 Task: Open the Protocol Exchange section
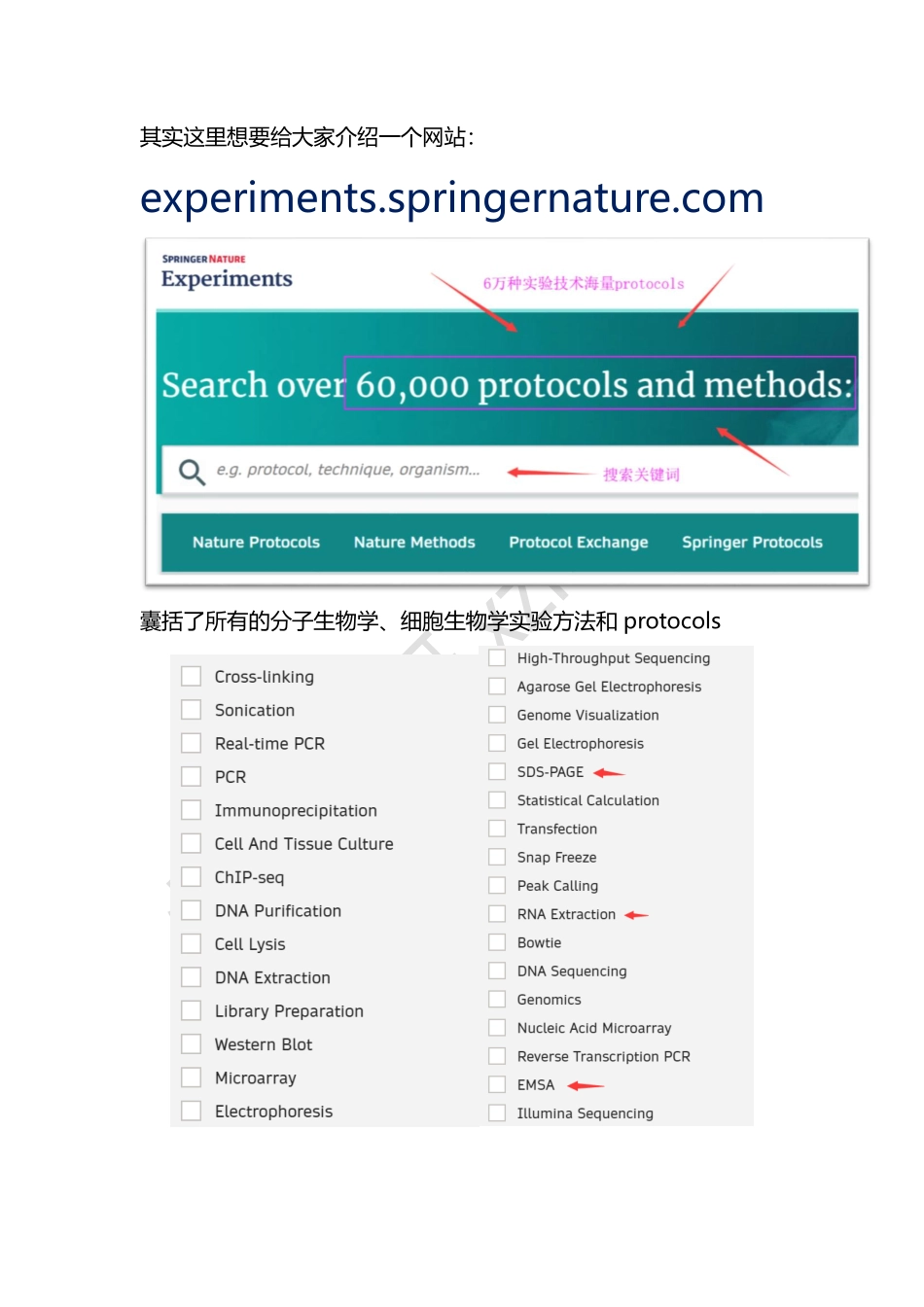coord(578,542)
